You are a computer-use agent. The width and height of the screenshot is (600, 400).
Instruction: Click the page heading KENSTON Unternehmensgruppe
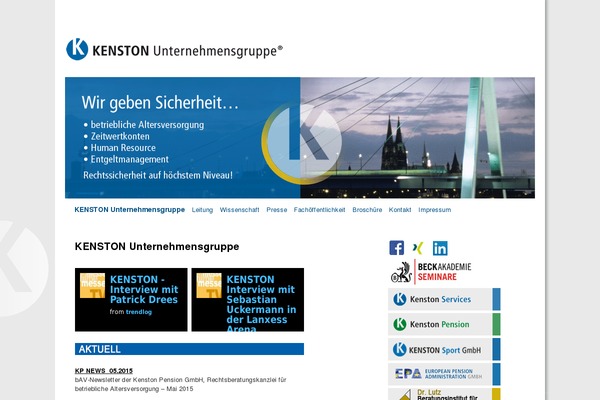157,247
